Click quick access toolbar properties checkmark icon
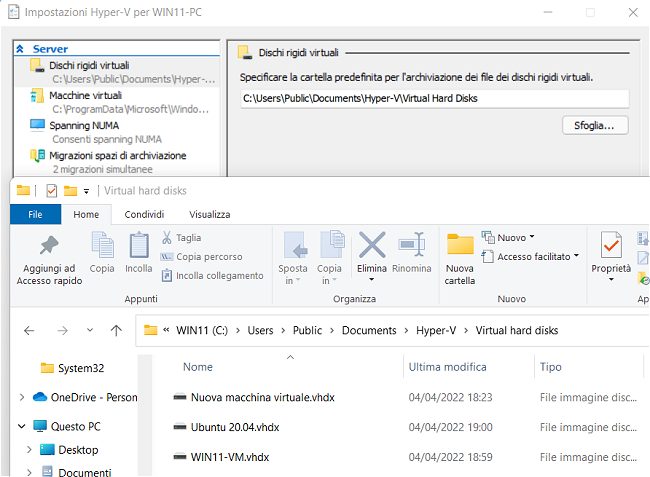This screenshot has height=477, width=650. pyautogui.click(x=51, y=191)
